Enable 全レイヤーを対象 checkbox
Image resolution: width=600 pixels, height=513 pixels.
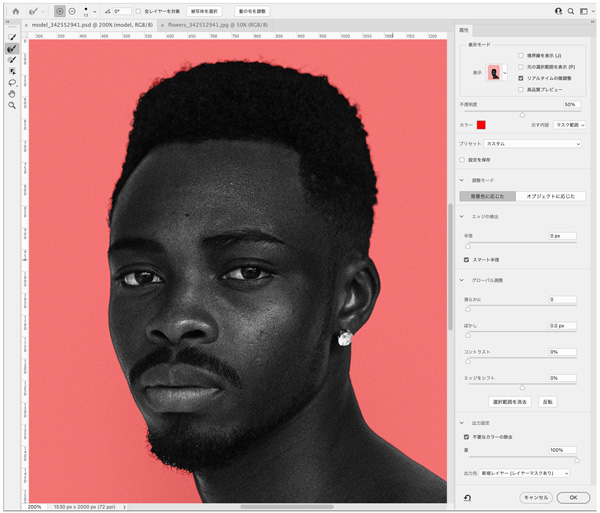(x=138, y=11)
